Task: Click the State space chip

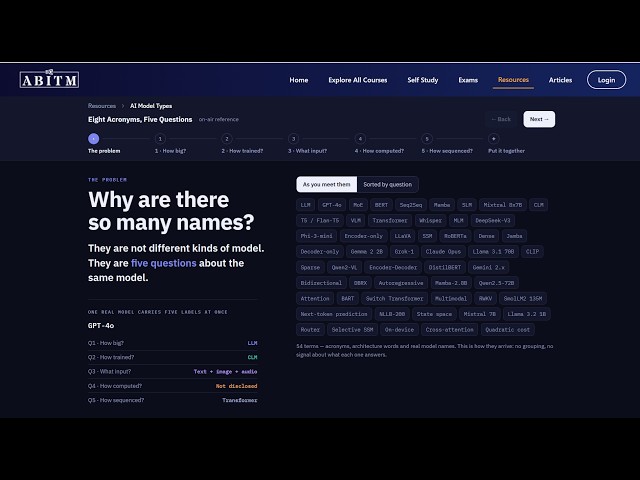Action: [x=434, y=314]
